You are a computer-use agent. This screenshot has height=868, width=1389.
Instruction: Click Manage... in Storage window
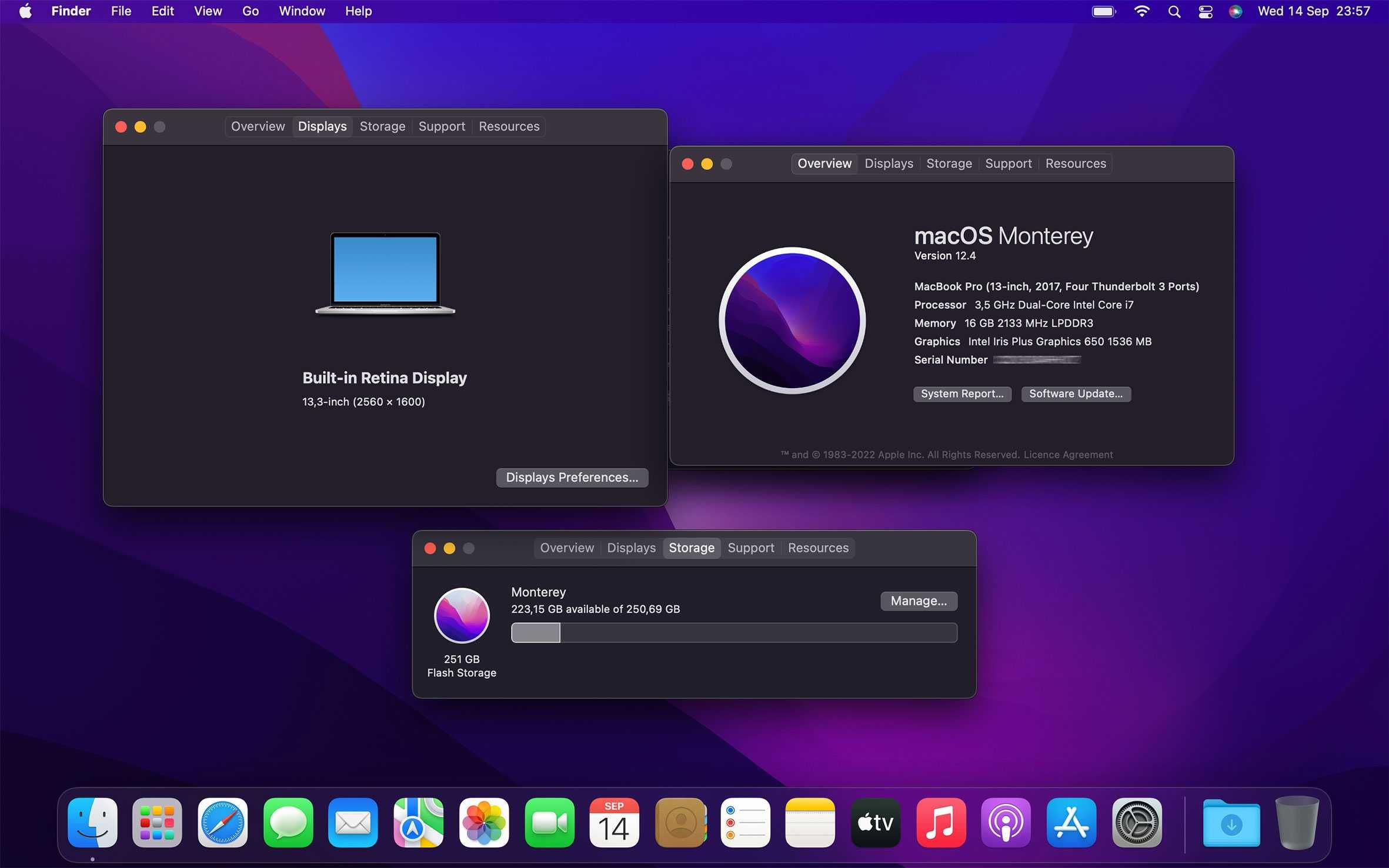click(x=919, y=601)
